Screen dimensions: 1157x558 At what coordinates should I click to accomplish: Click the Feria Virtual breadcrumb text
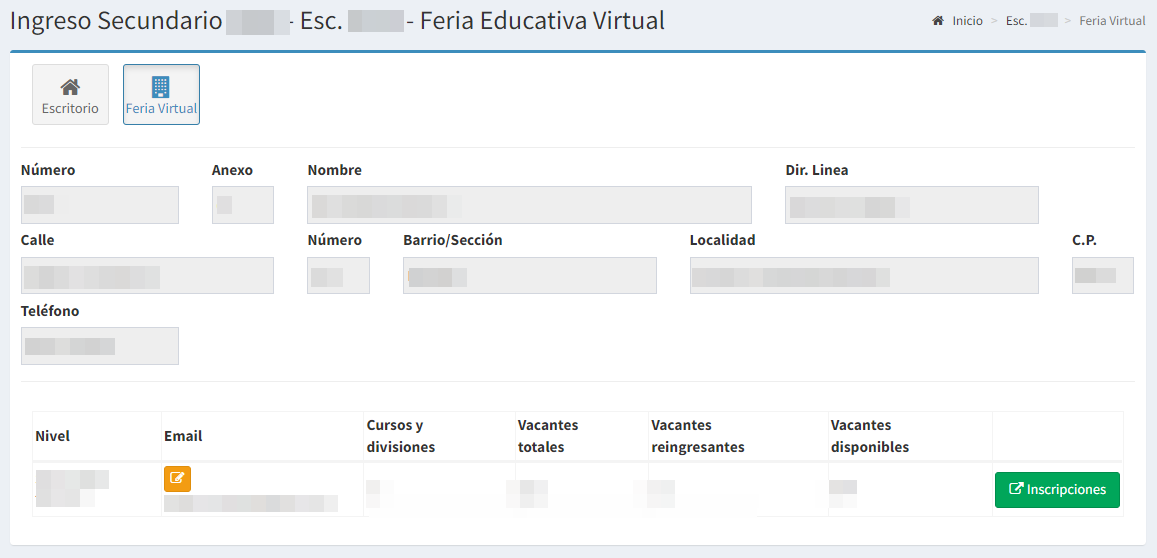point(1112,21)
